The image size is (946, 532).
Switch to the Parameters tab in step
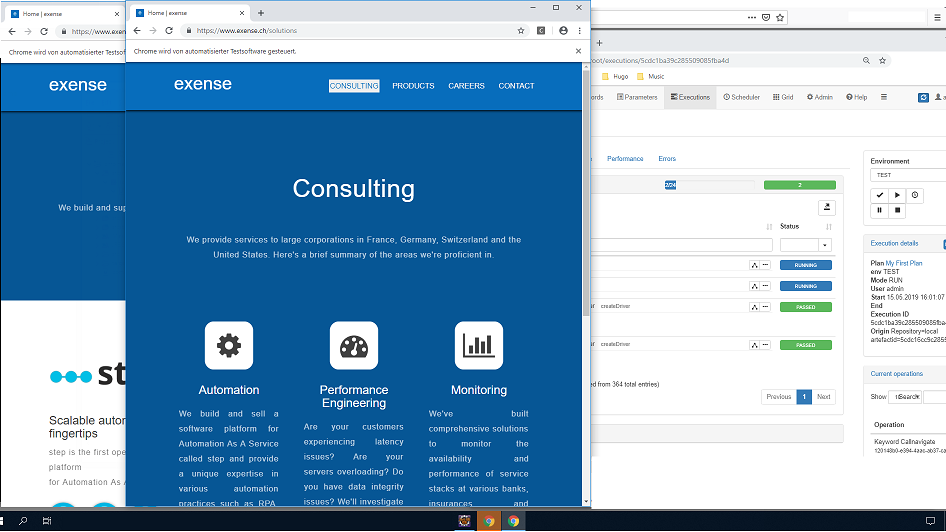click(637, 97)
